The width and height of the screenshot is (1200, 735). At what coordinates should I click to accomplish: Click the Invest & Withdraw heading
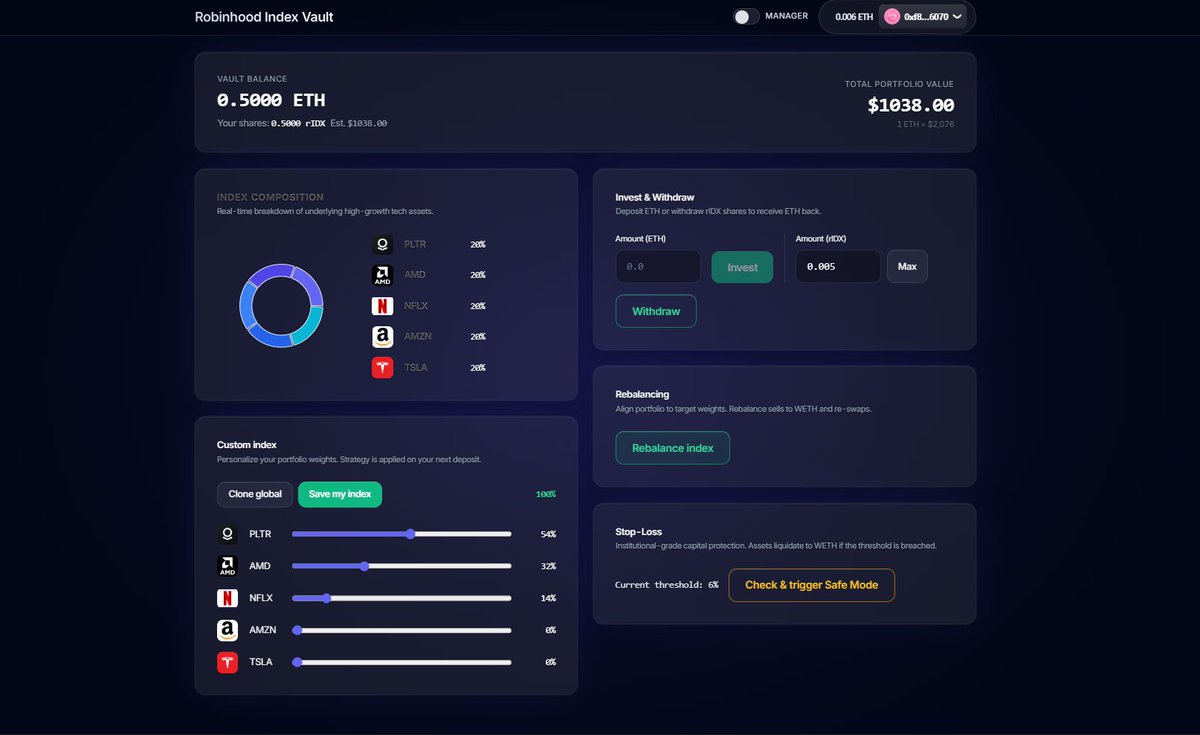tap(655, 197)
